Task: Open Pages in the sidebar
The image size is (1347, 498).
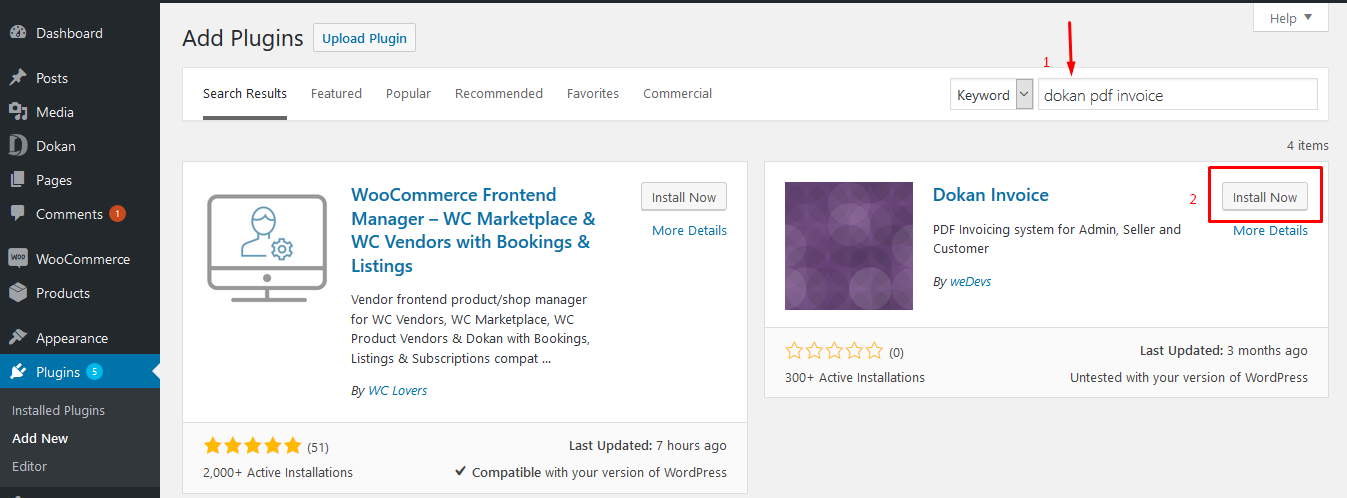Action: click(54, 180)
